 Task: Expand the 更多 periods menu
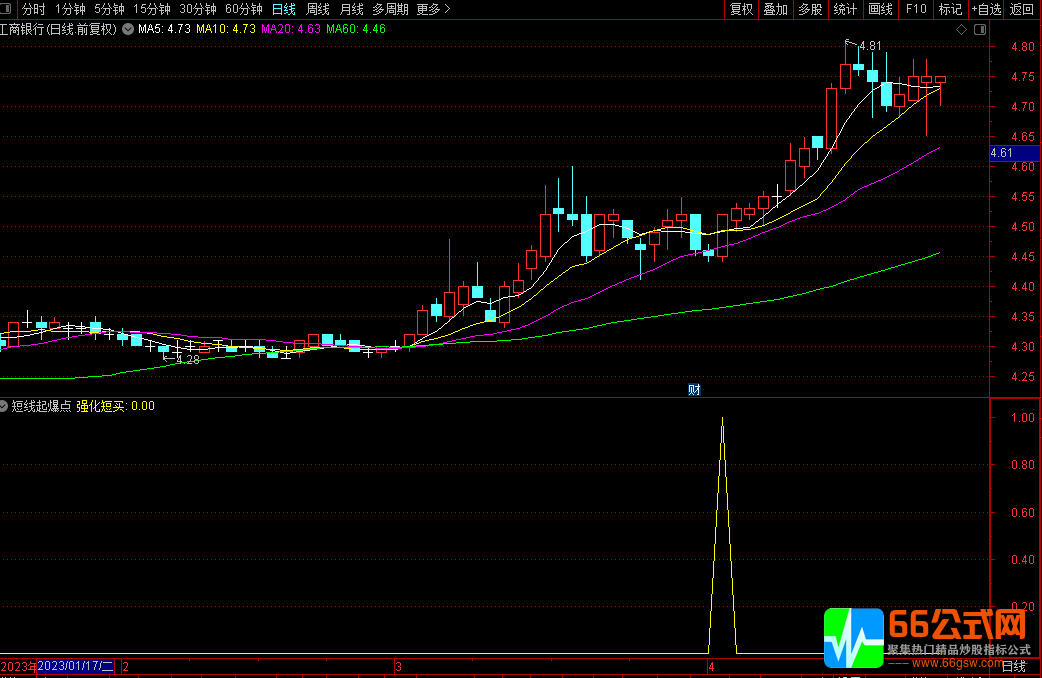(x=433, y=9)
